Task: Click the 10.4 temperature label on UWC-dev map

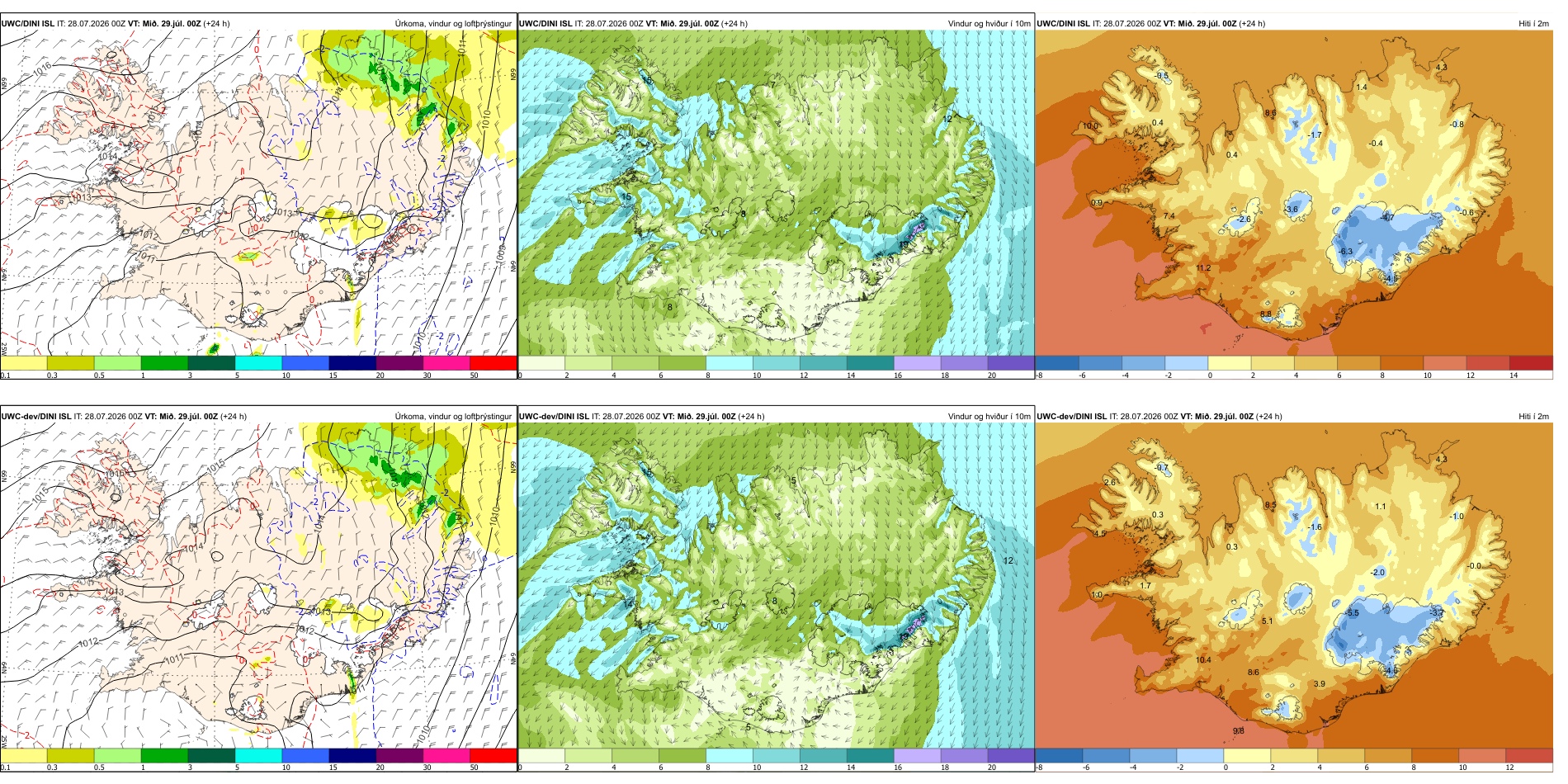Action: [x=1203, y=660]
